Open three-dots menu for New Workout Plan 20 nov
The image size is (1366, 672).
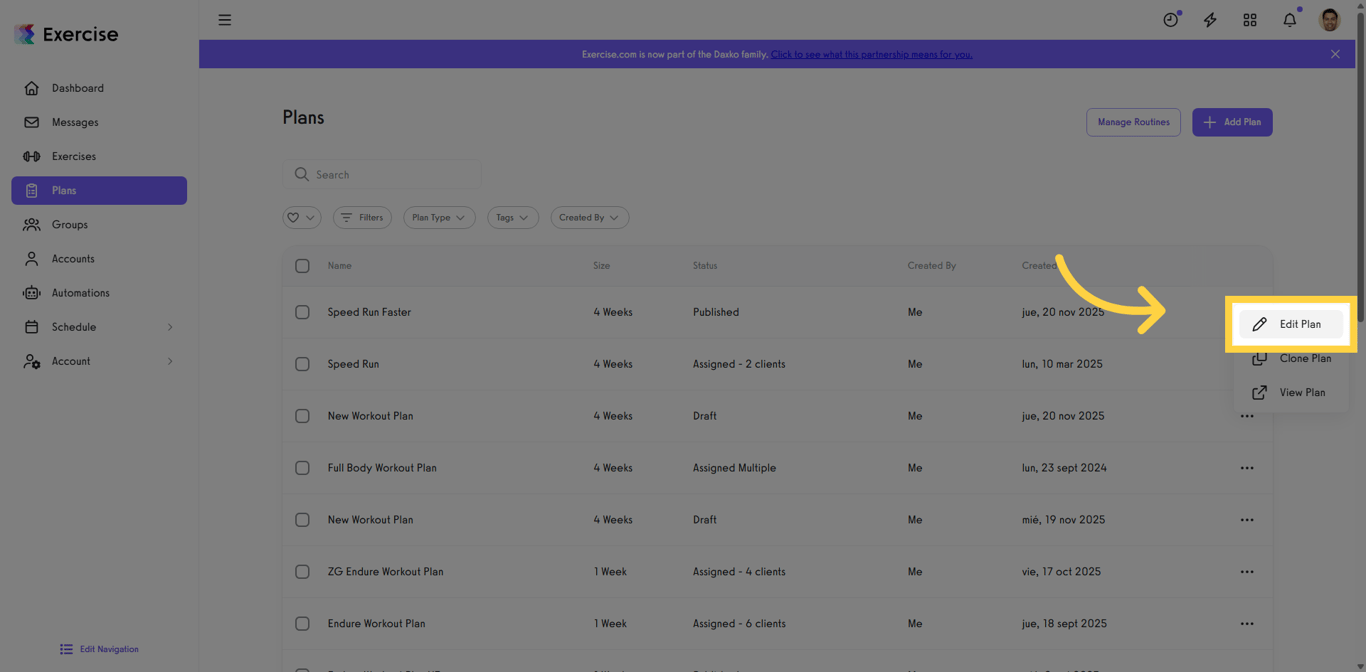(1247, 416)
